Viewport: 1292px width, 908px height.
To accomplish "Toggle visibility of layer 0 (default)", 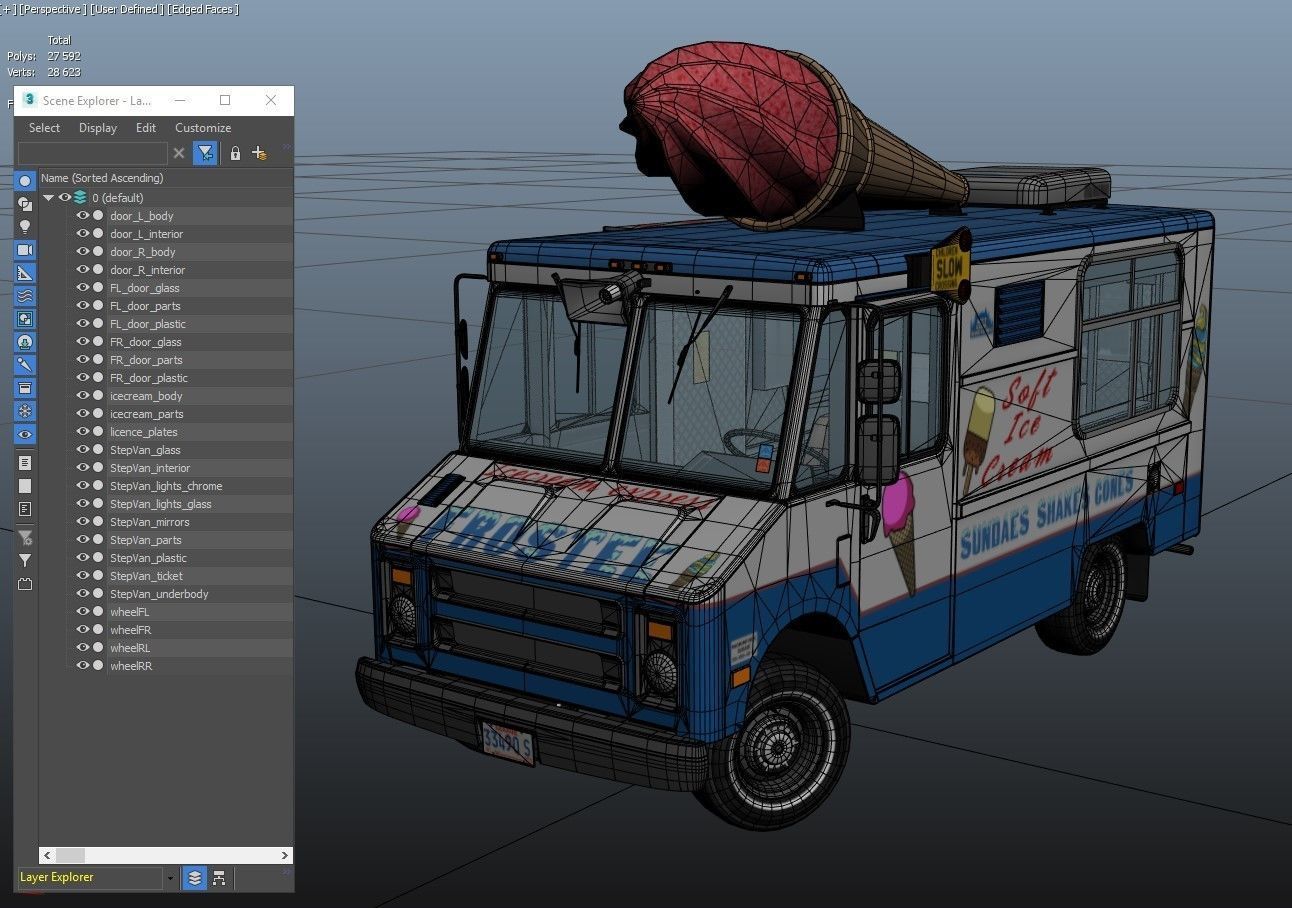I will 65,198.
